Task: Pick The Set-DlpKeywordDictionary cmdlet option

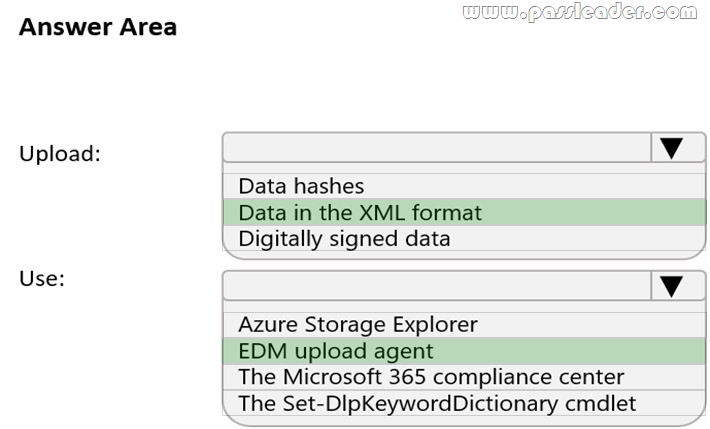Action: (x=437, y=403)
